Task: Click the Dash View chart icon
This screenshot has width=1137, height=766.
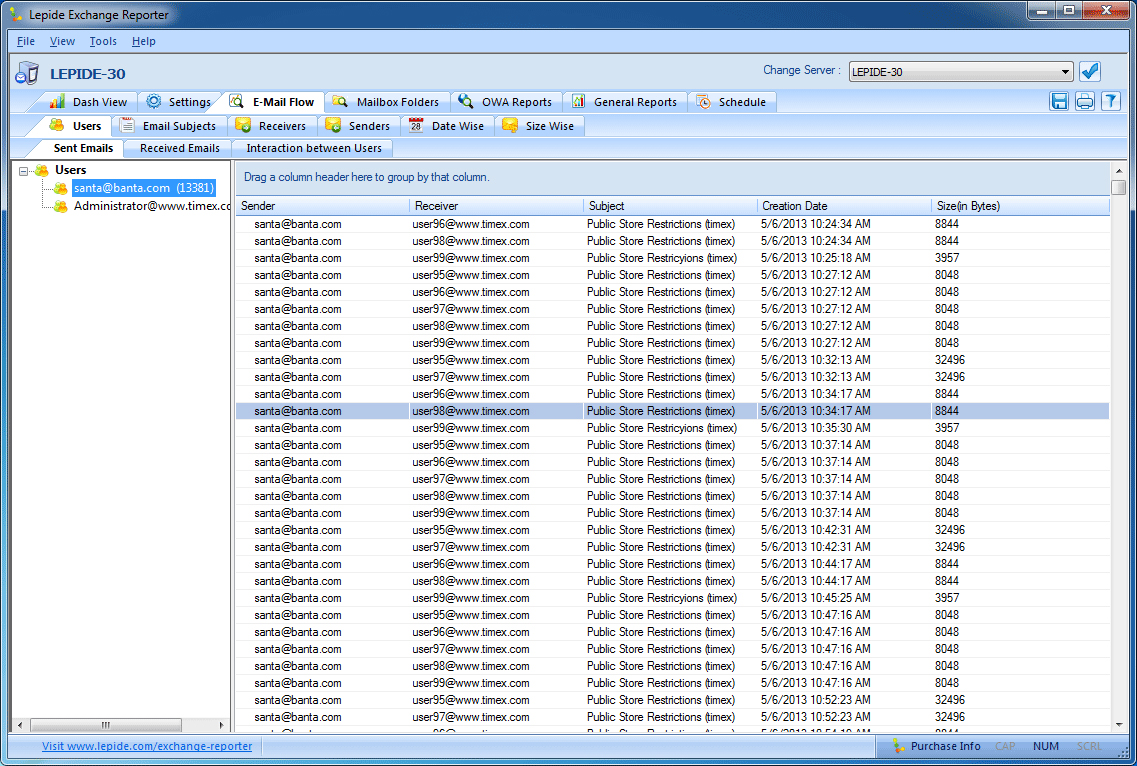Action: [x=57, y=102]
